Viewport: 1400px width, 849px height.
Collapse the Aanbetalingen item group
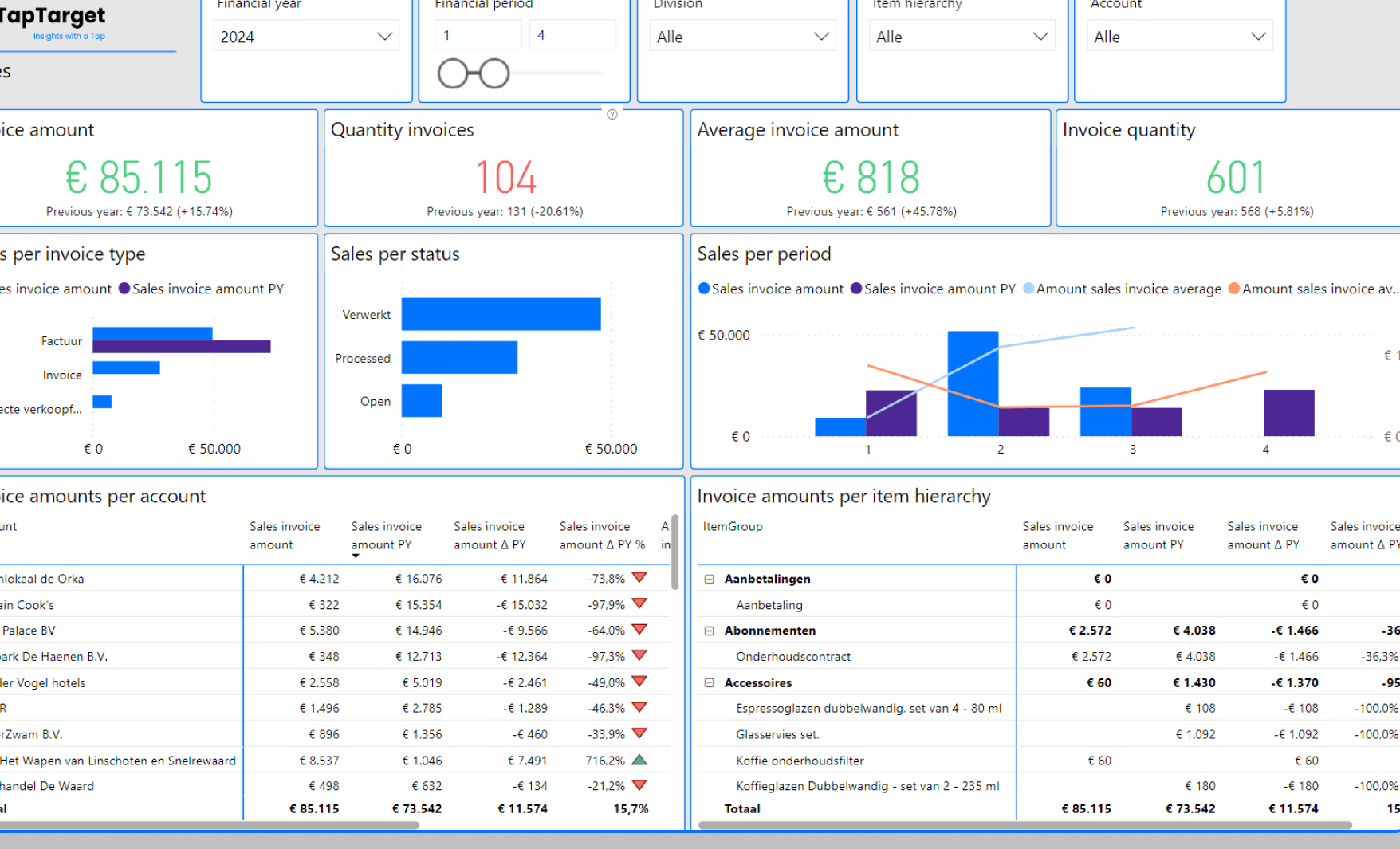[709, 579]
